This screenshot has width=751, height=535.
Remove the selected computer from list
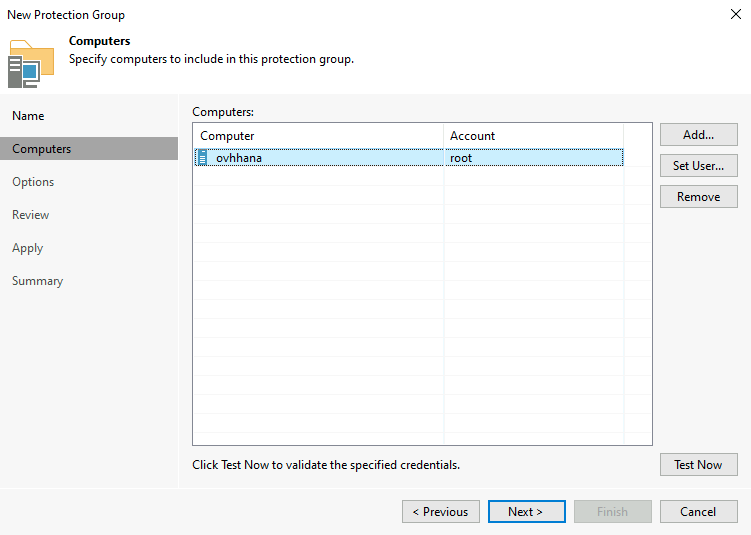pyautogui.click(x=698, y=197)
